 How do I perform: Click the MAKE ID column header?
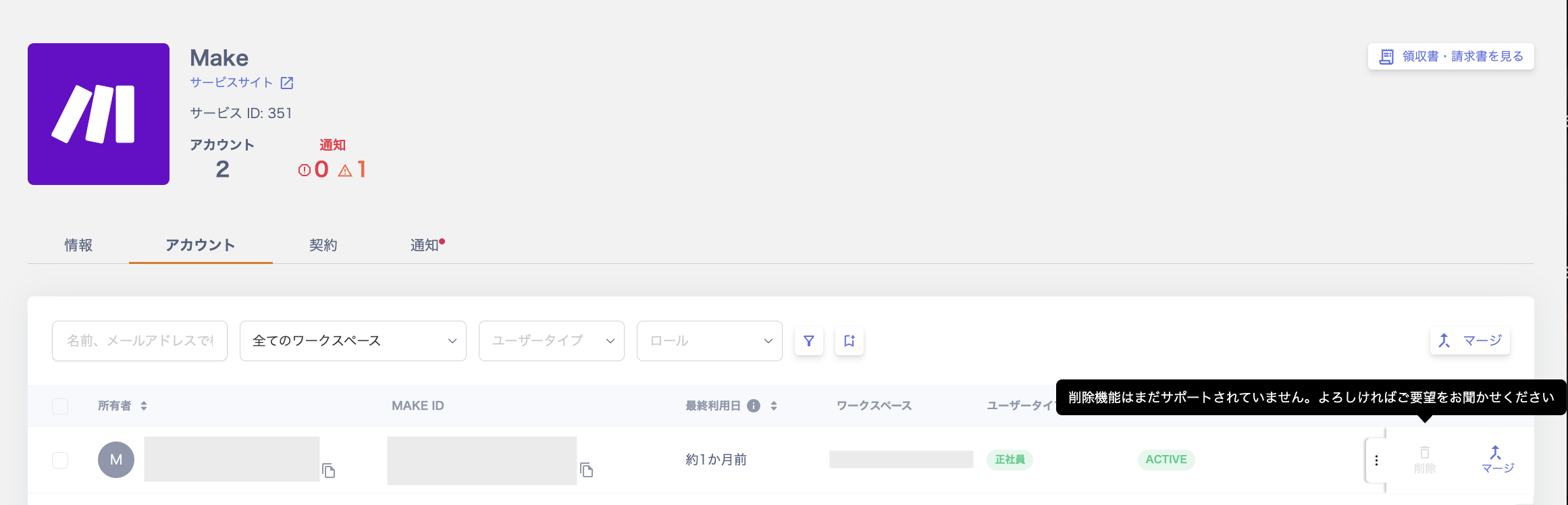tap(418, 406)
